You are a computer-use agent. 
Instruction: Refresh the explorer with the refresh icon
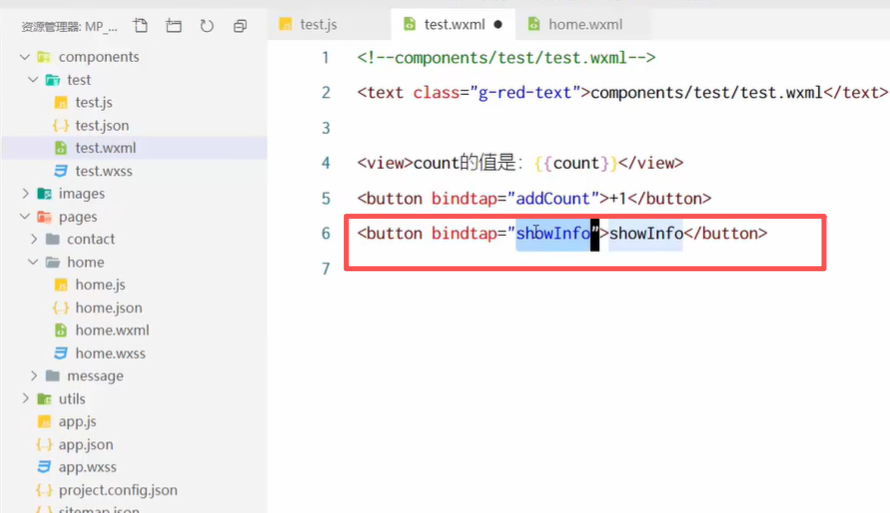click(x=207, y=26)
